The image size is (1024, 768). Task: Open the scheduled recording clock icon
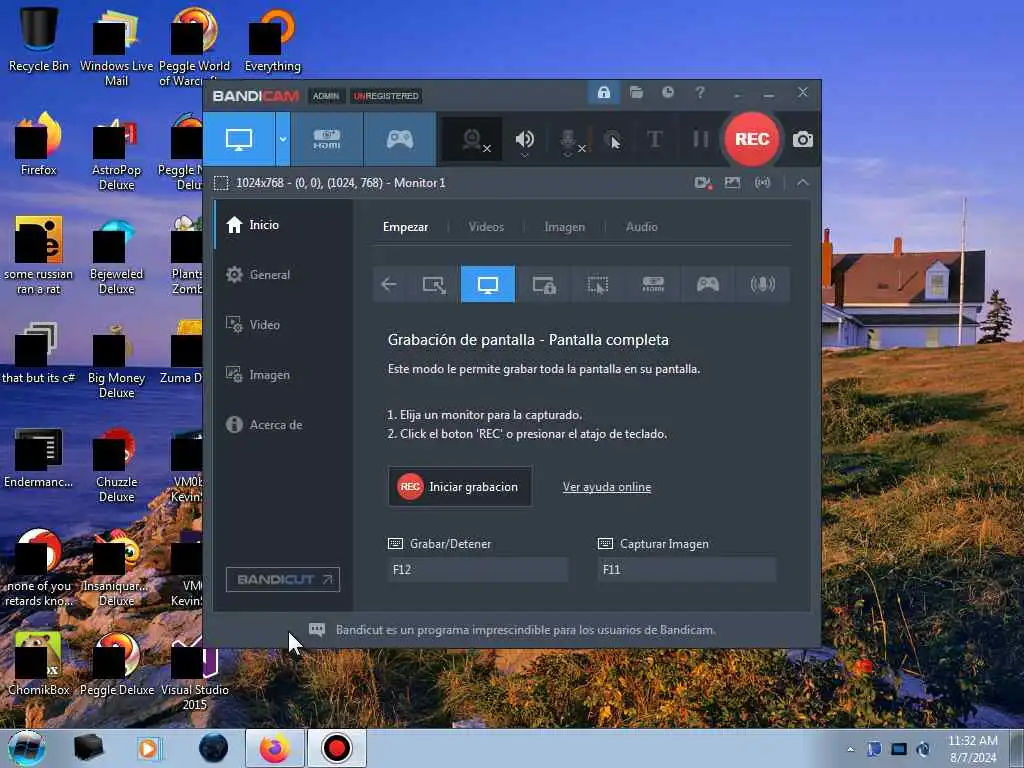point(667,93)
